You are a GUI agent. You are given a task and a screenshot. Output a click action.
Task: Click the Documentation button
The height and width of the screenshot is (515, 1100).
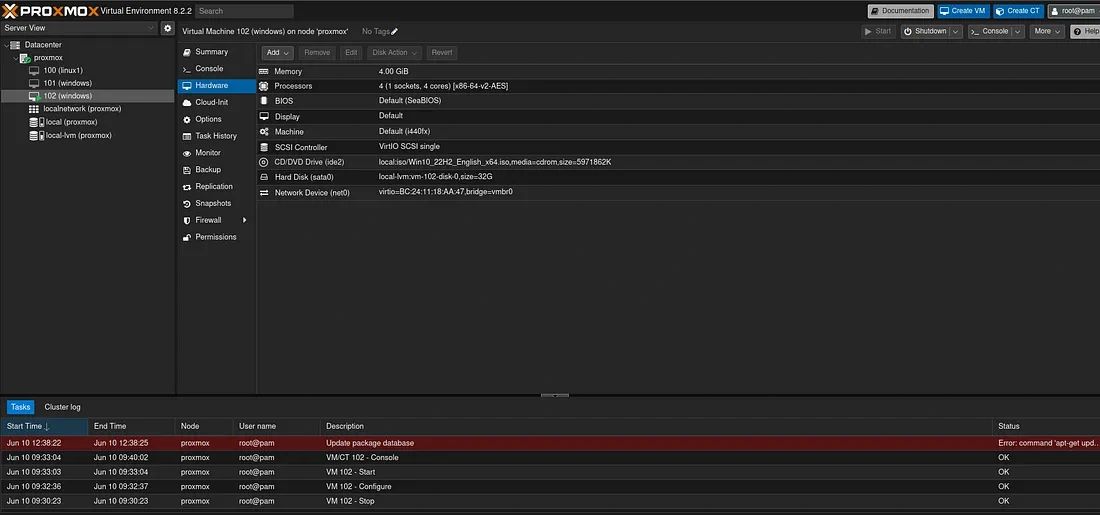tap(900, 11)
